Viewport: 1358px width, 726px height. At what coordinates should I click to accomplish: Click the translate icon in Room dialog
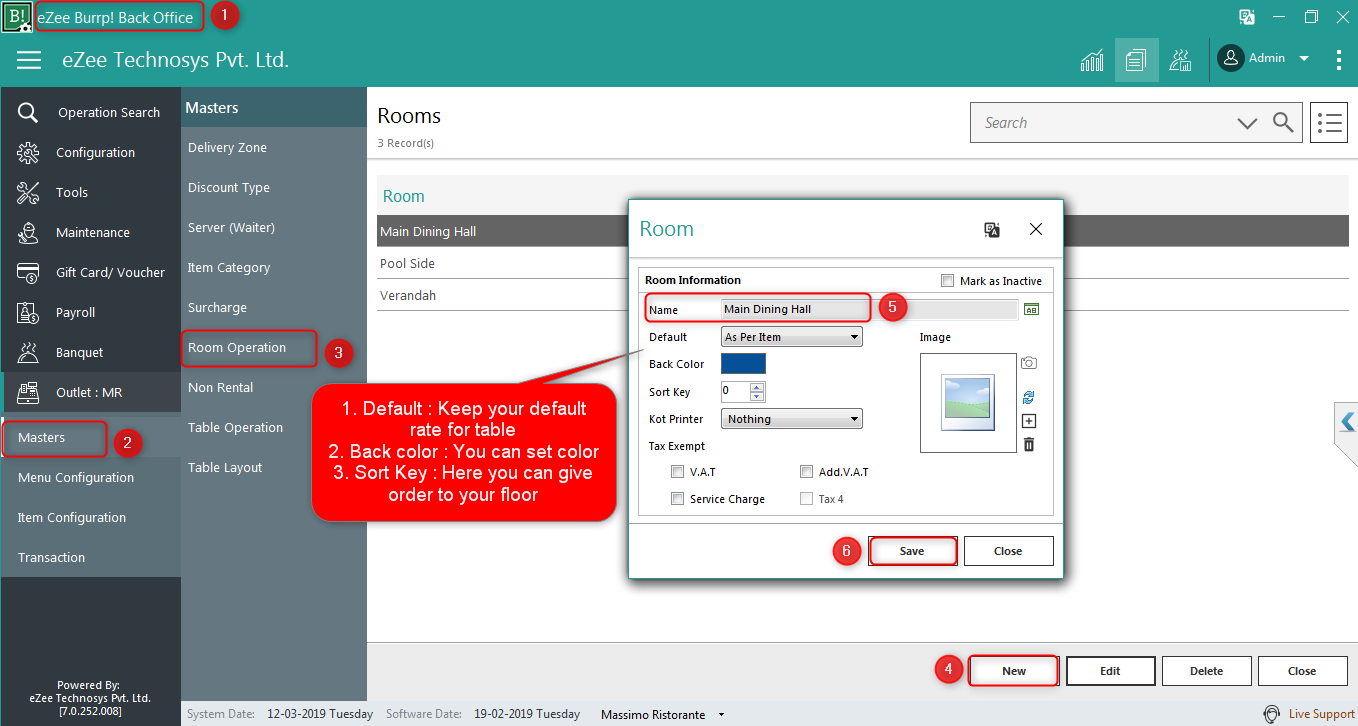pyautogui.click(x=992, y=229)
